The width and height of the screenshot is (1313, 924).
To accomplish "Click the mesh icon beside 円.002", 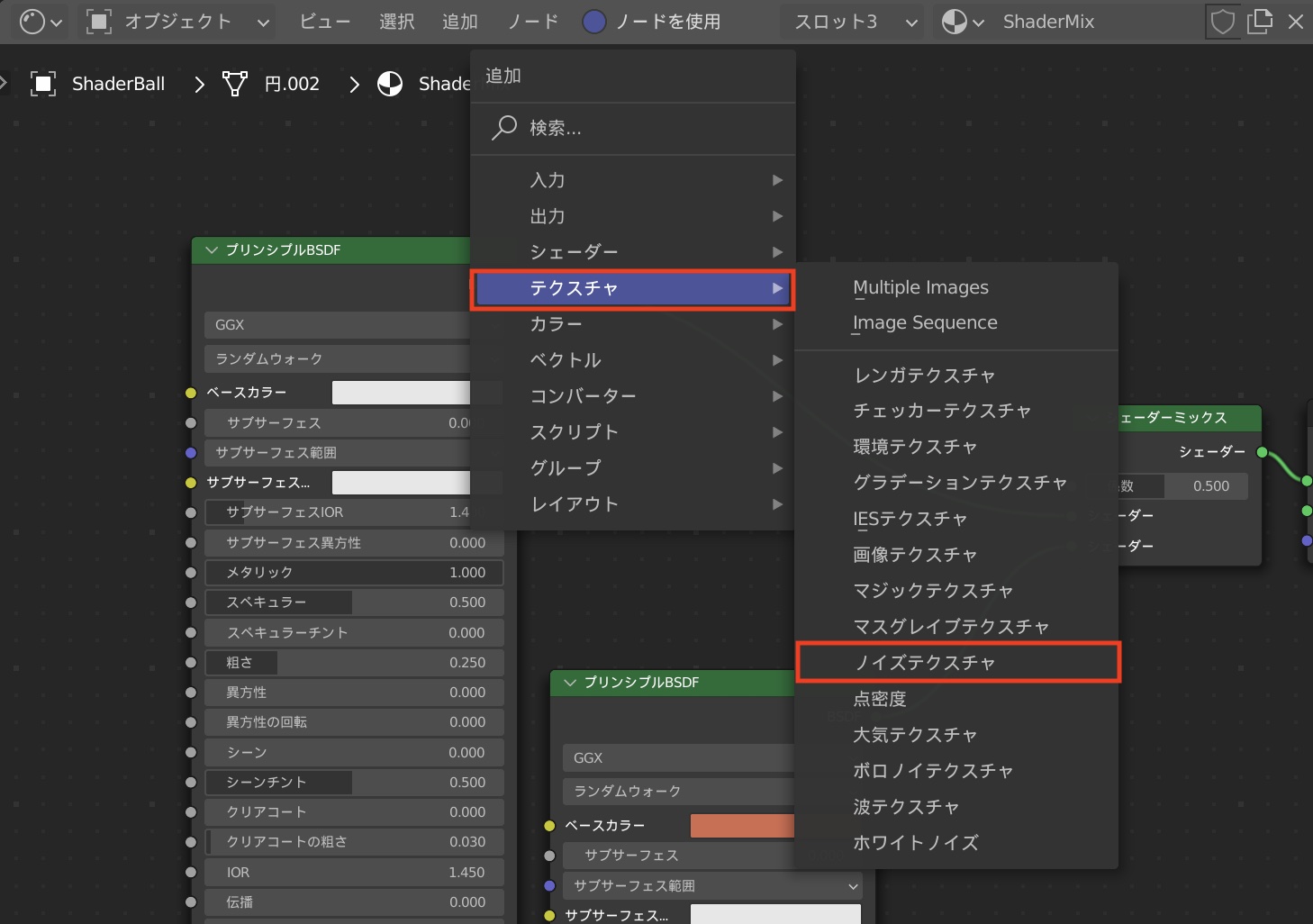I will tap(235, 84).
